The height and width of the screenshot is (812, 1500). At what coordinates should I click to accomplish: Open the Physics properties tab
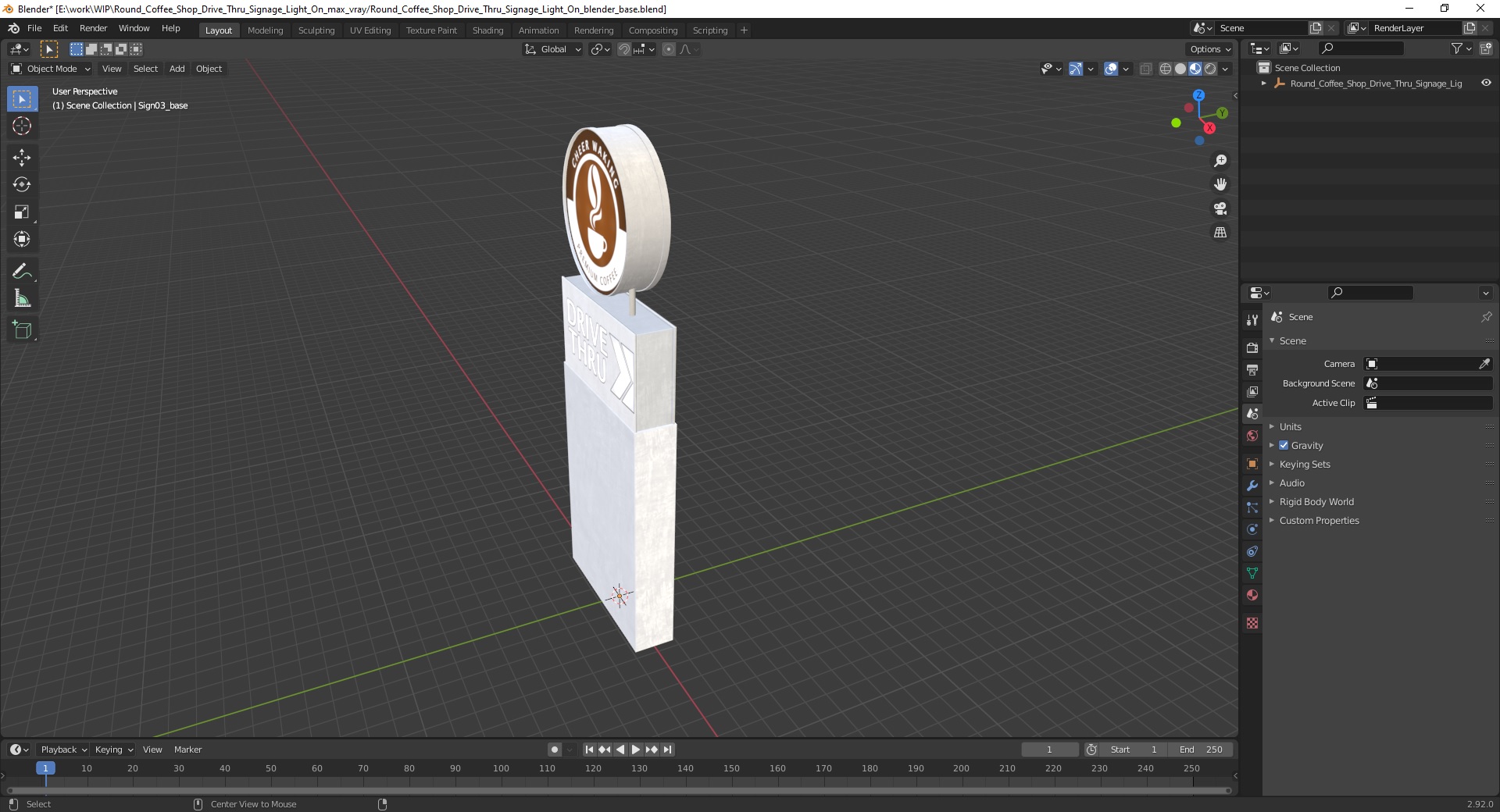[1252, 529]
